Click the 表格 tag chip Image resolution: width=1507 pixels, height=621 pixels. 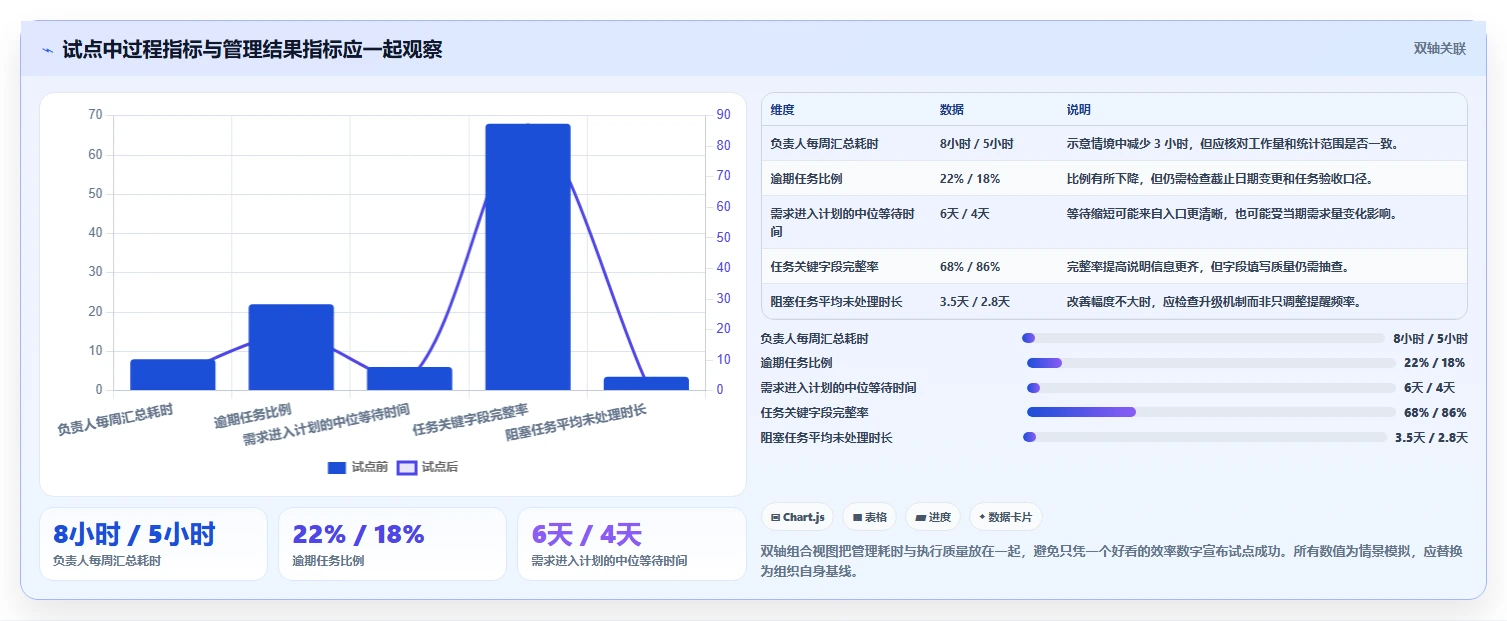870,517
